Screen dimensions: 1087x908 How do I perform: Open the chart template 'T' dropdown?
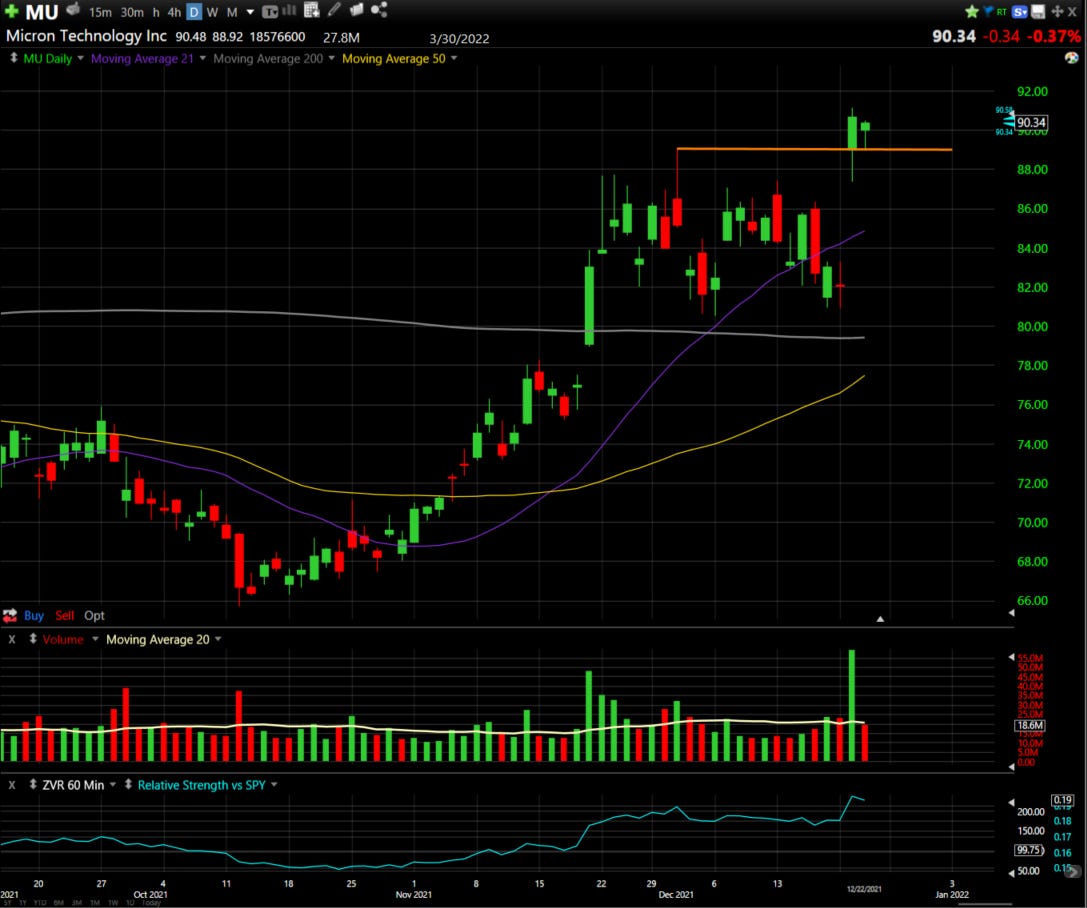(270, 11)
